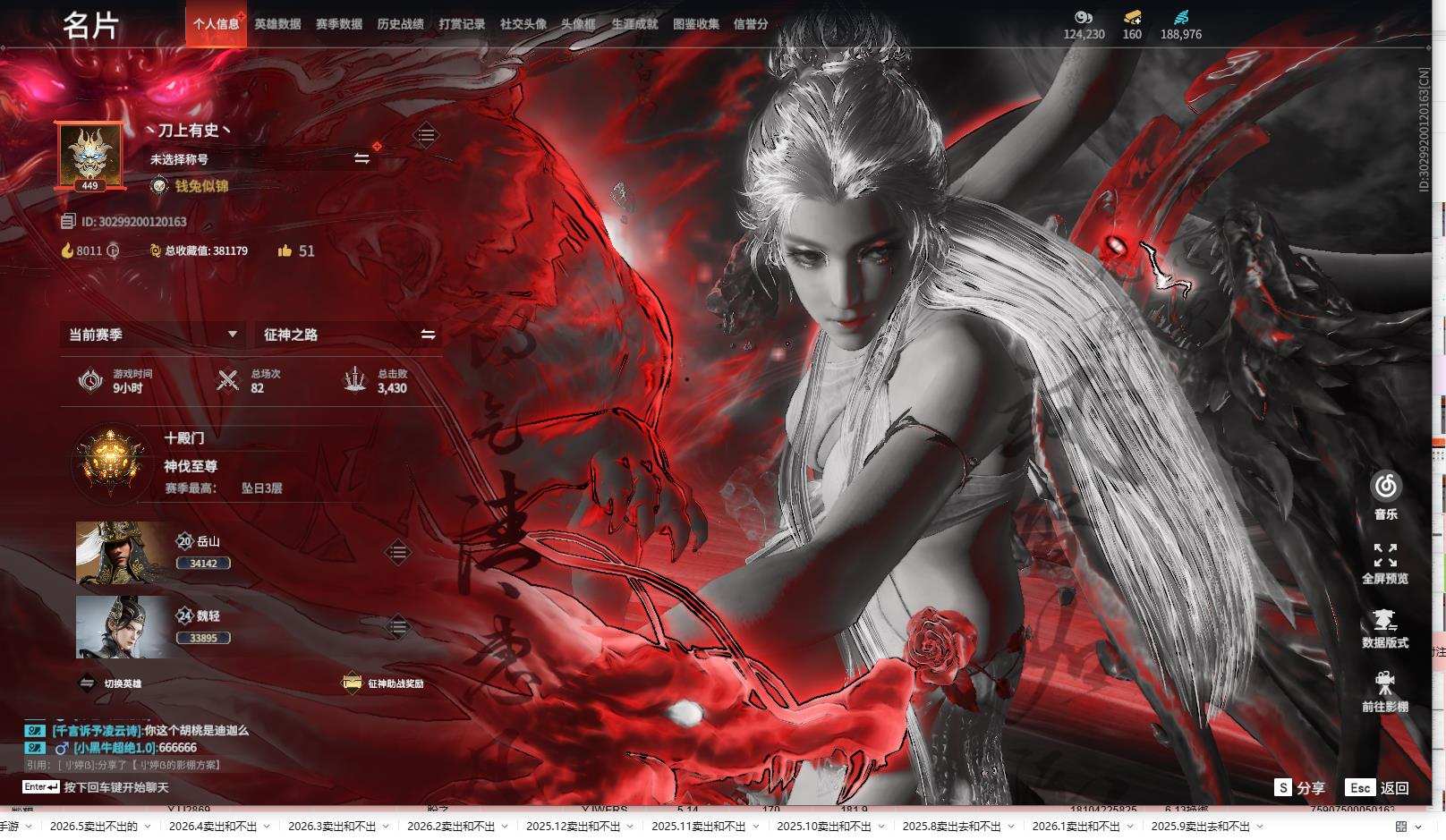Image resolution: width=1446 pixels, height=840 pixels.
Task: Open the 2026.2卖出和不出 sheet tab dropdown arrow
Action: click(506, 827)
